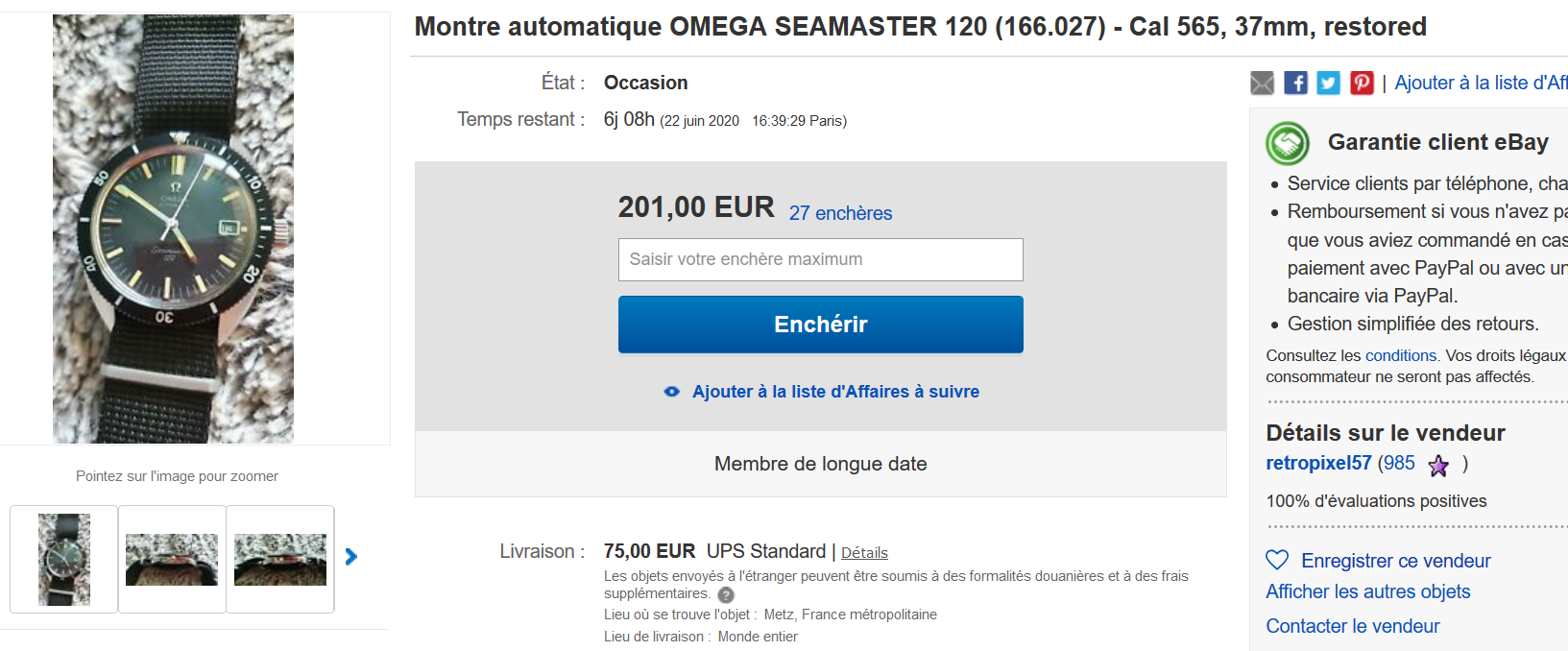Focus the maximum bid input field
This screenshot has width=1568, height=651.
click(820, 260)
